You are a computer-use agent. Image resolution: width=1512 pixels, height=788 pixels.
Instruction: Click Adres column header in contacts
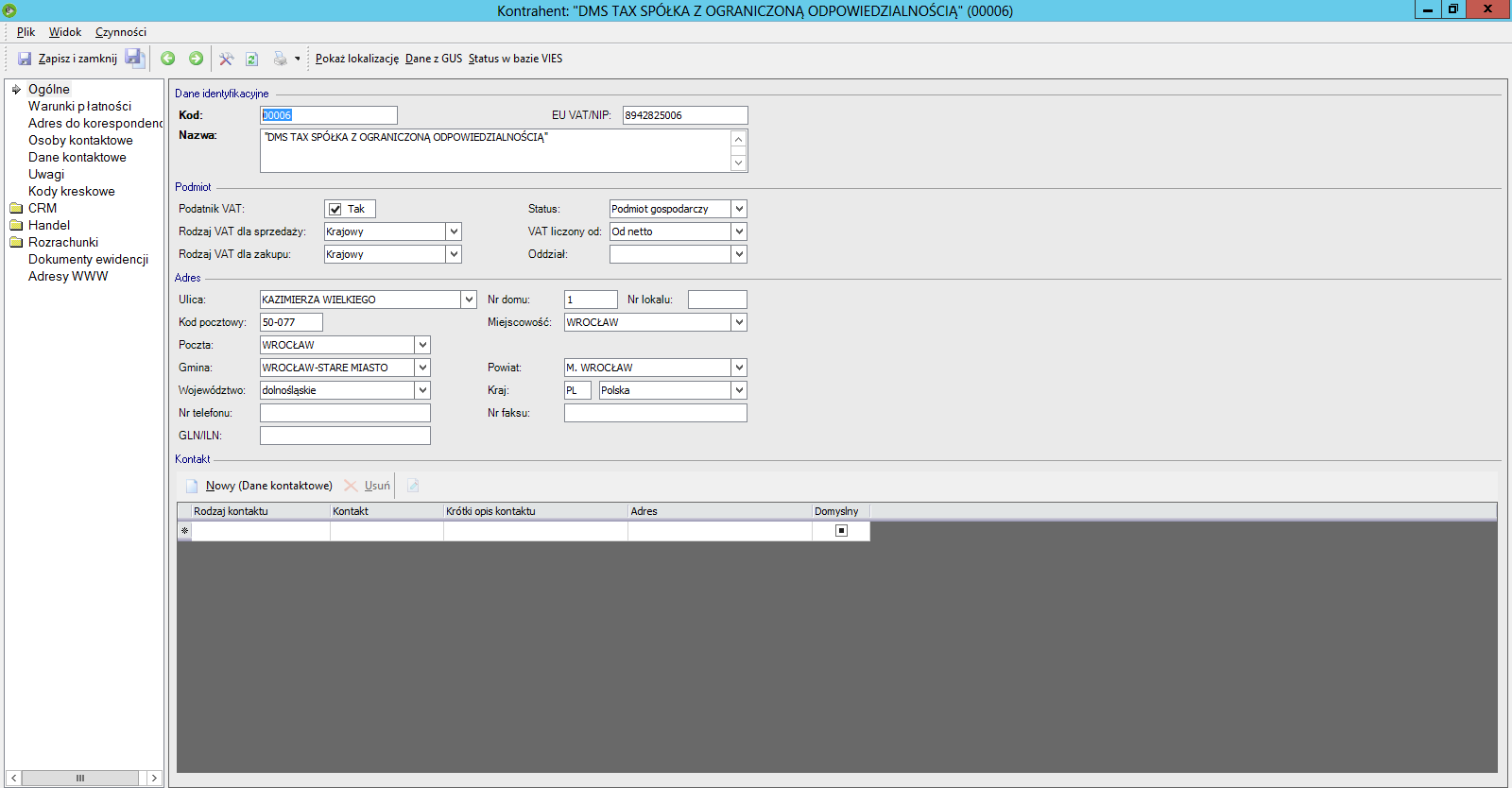pyautogui.click(x=720, y=511)
